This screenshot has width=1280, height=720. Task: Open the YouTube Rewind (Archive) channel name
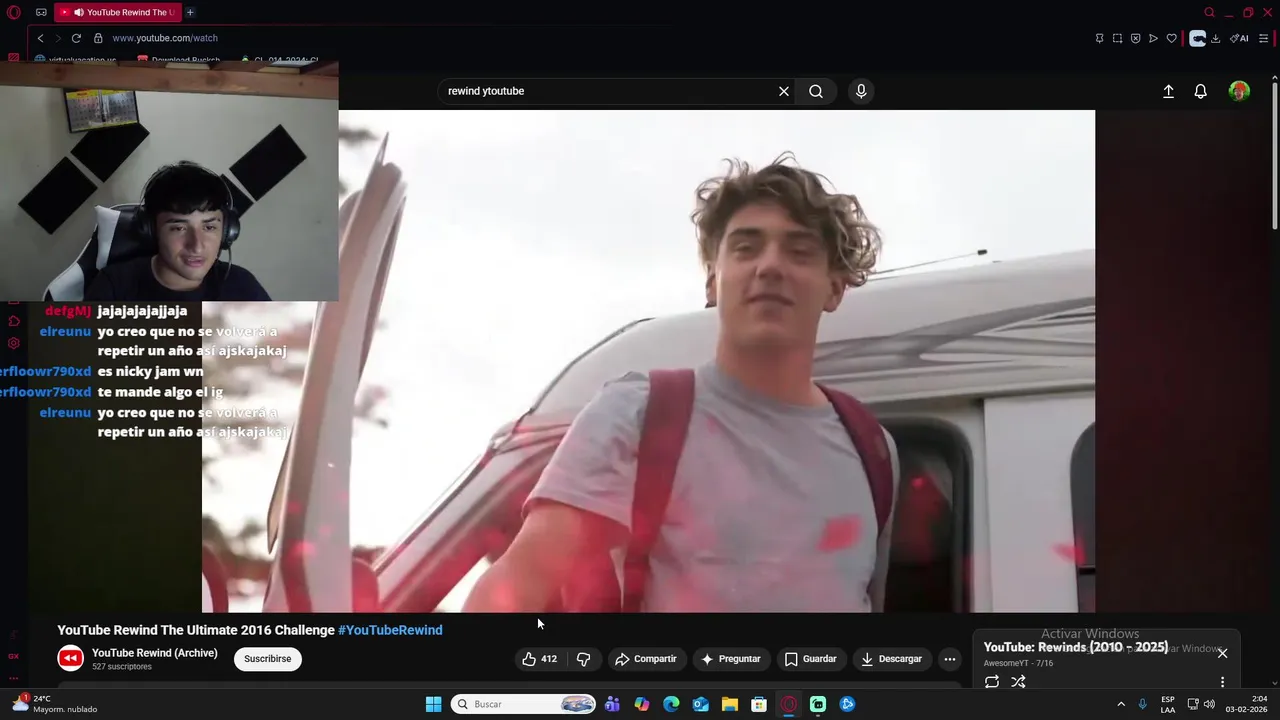154,653
